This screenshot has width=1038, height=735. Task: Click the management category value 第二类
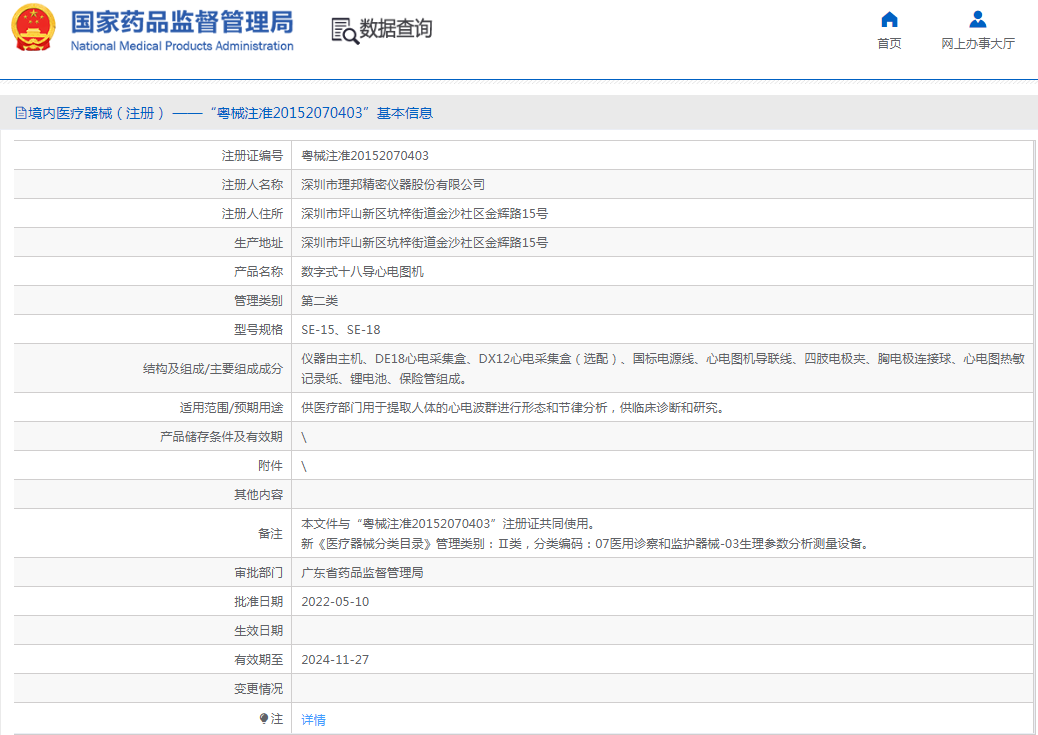point(320,301)
